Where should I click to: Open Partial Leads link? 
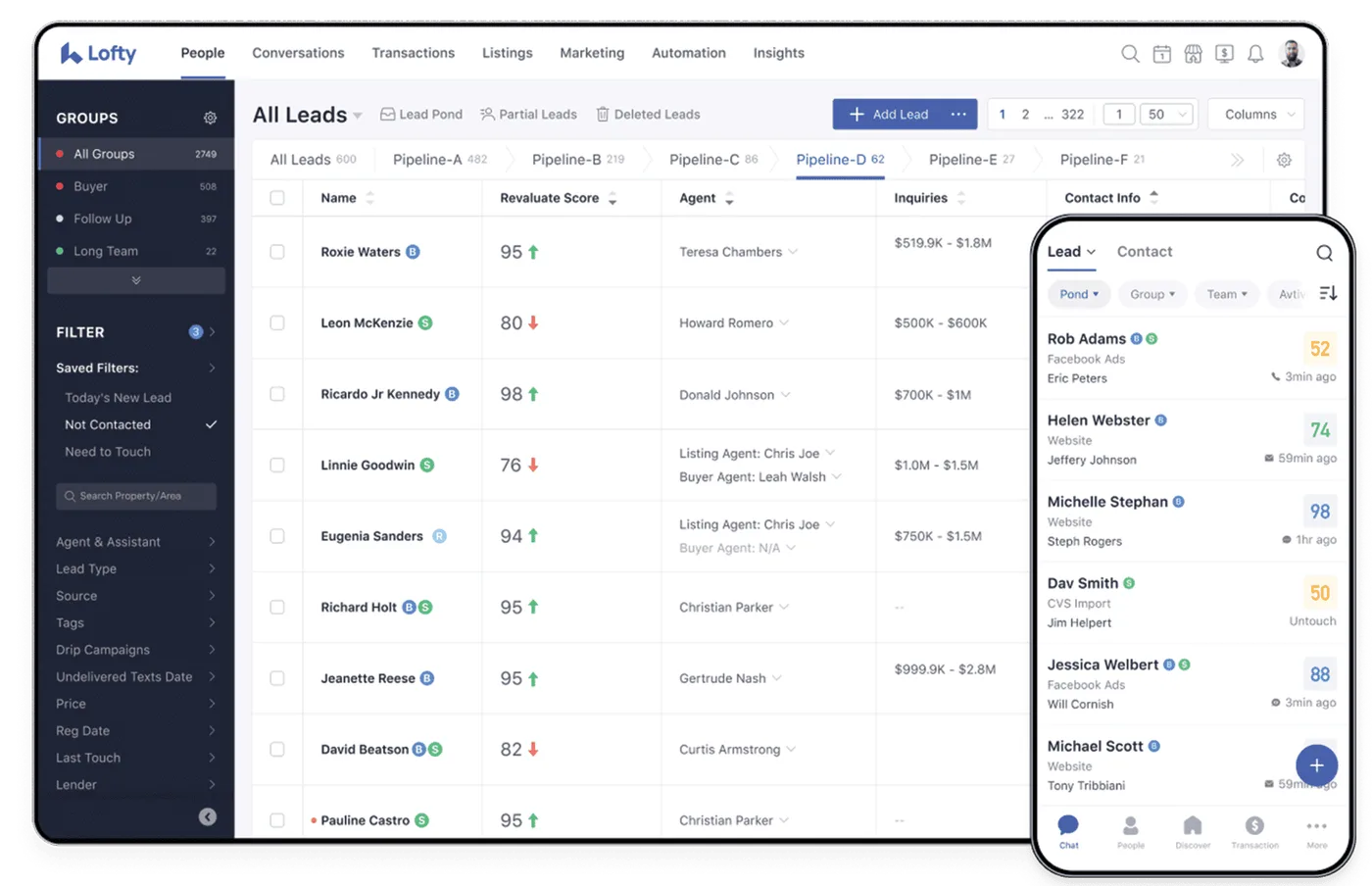(528, 115)
